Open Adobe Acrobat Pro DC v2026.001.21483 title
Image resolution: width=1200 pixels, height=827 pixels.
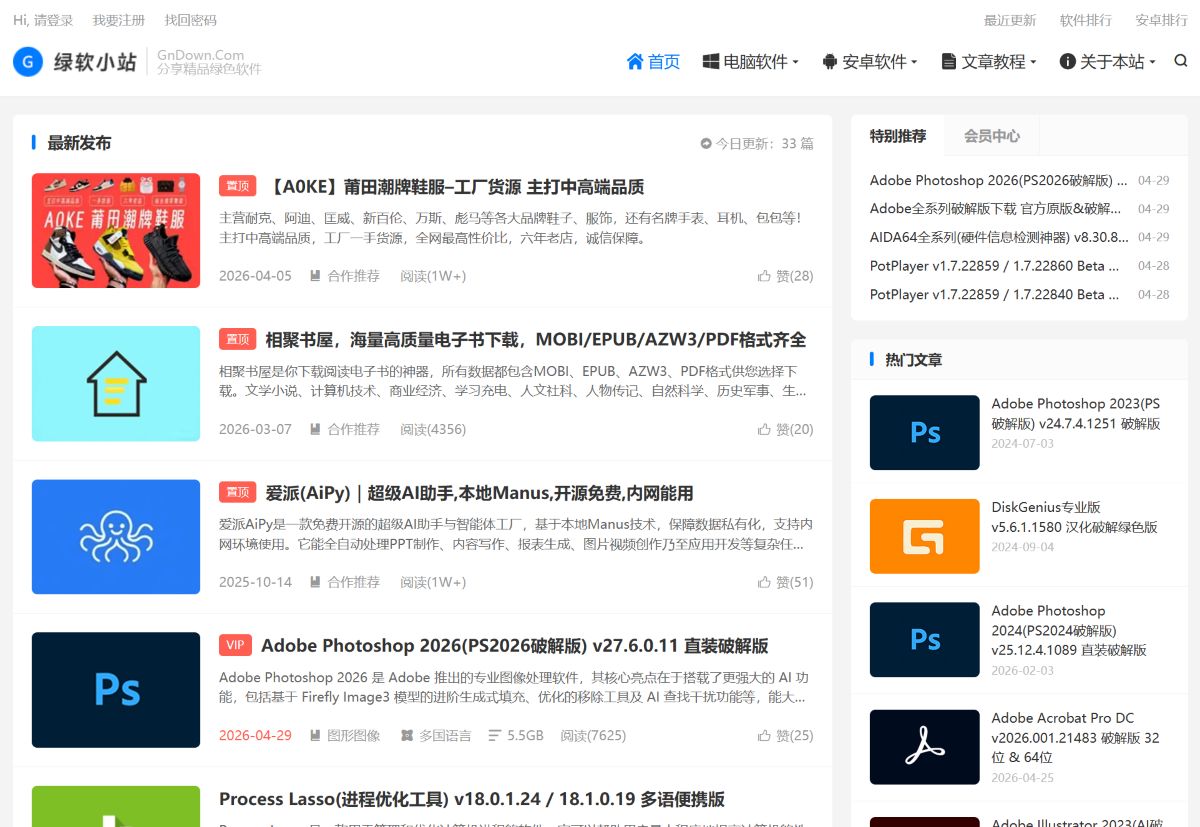[1076, 737]
